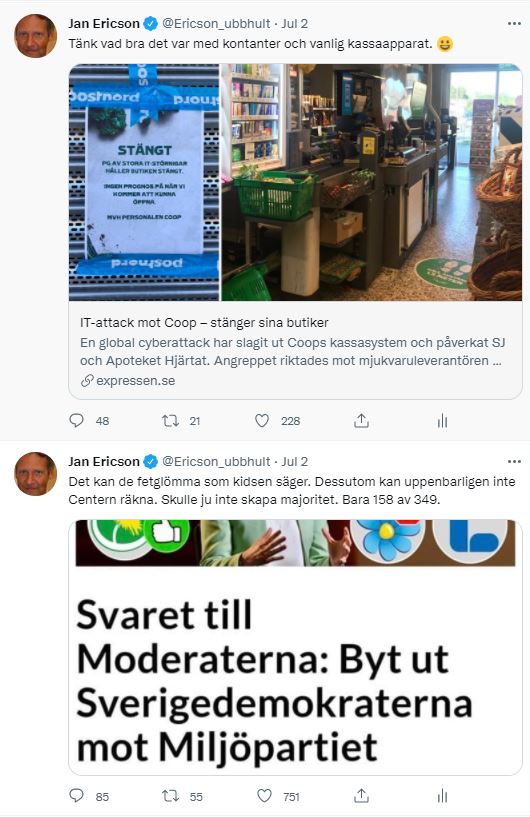This screenshot has width=530, height=817.
Task: Open the Jul 2 timestamp of the first tweet
Action: pos(294,23)
